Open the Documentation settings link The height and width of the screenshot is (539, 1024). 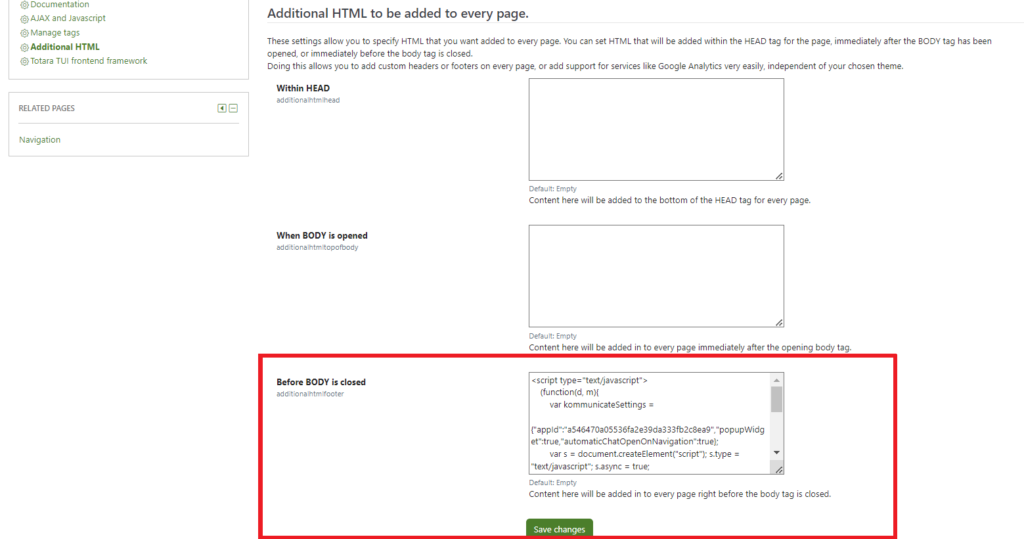[59, 5]
